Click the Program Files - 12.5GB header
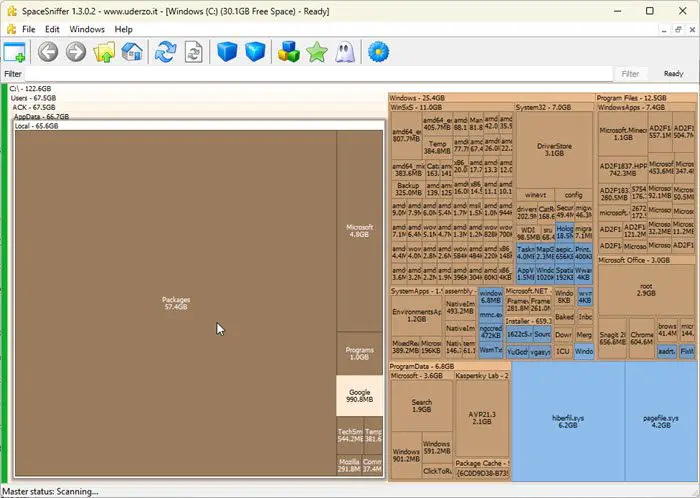This screenshot has width=700, height=498. 631,98
